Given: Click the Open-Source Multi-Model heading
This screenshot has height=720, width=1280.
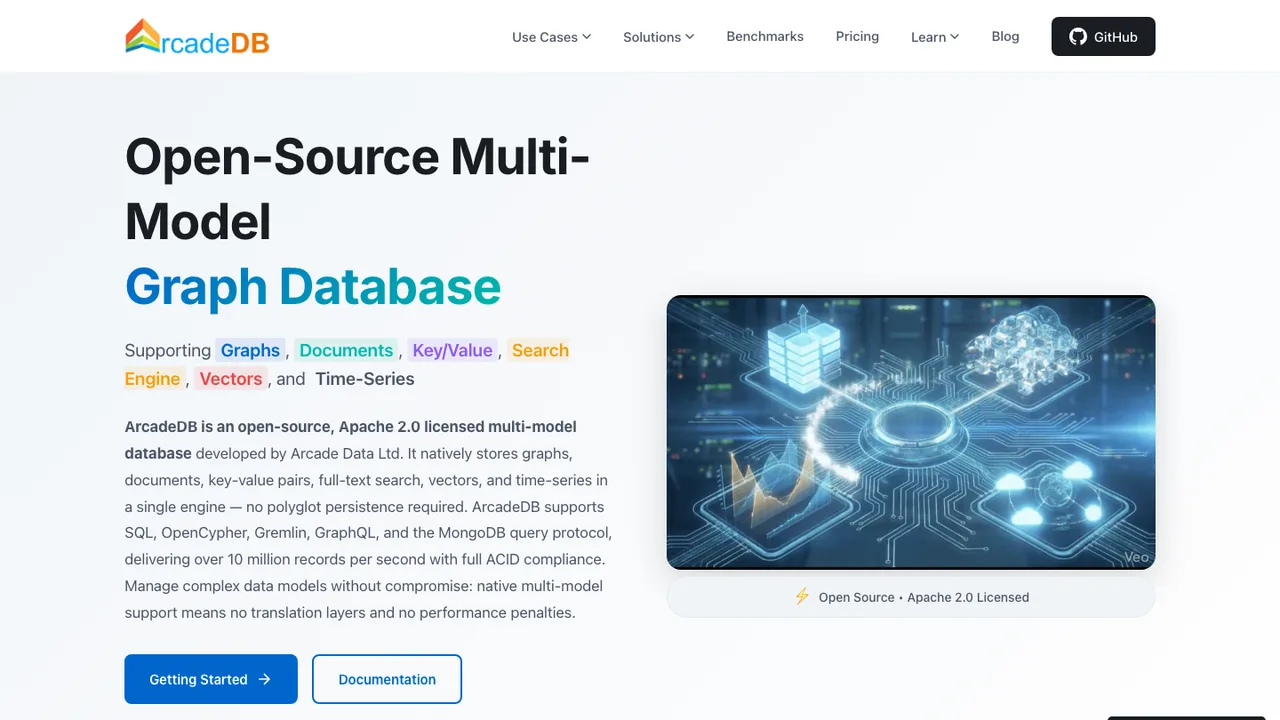Looking at the screenshot, I should [x=357, y=188].
